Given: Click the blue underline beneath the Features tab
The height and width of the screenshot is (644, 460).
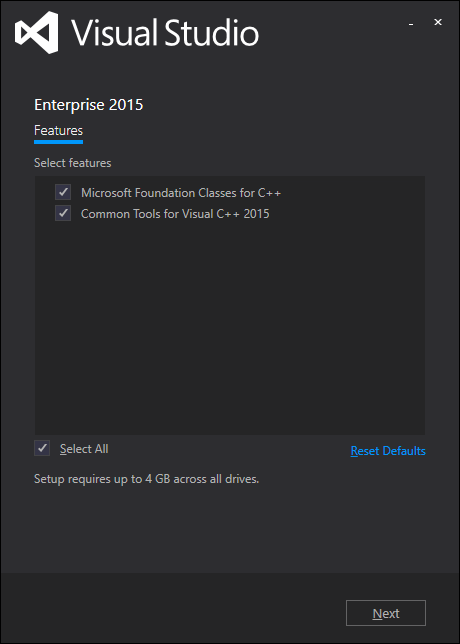Looking at the screenshot, I should 58,142.
